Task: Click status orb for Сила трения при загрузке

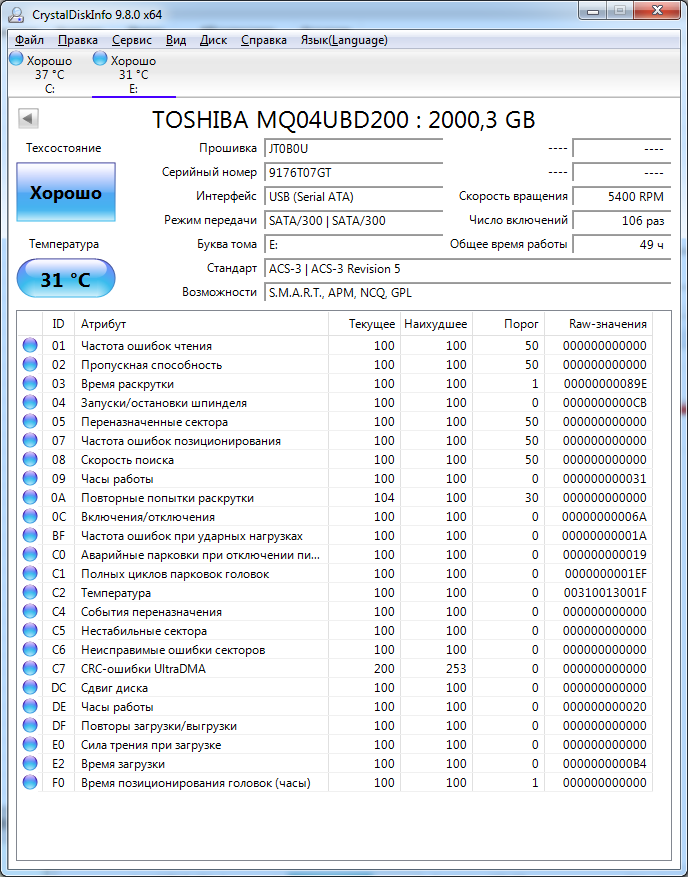Action: click(x=30, y=744)
